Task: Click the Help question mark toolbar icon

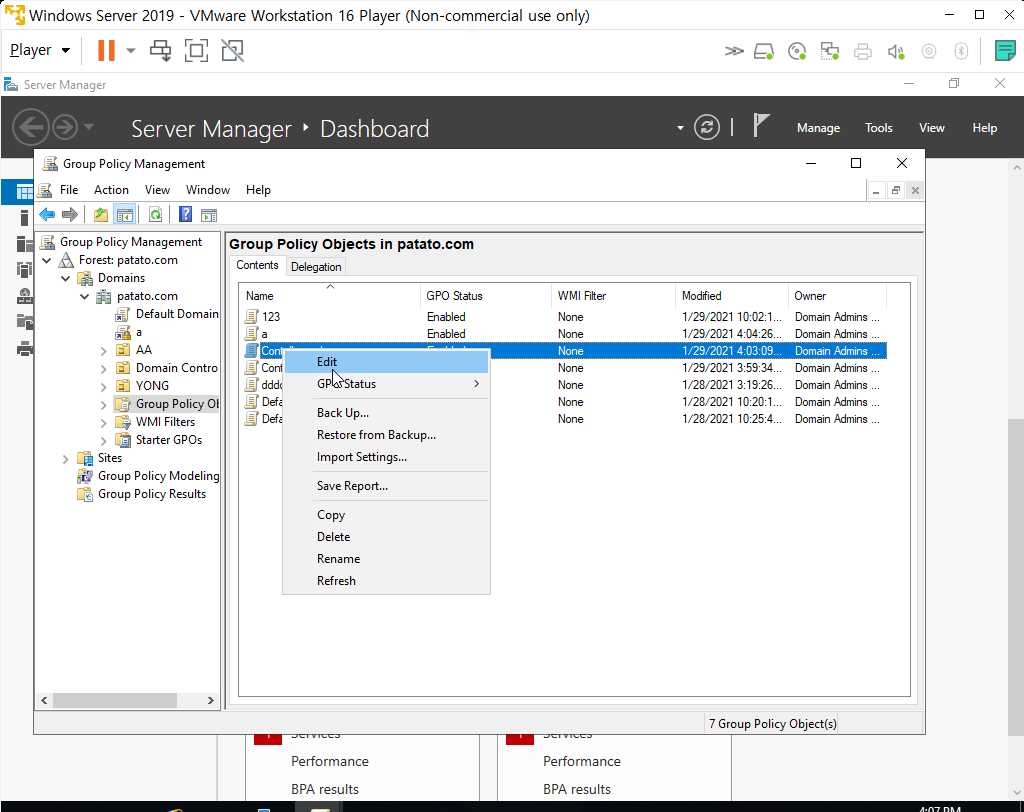Action: coord(185,214)
